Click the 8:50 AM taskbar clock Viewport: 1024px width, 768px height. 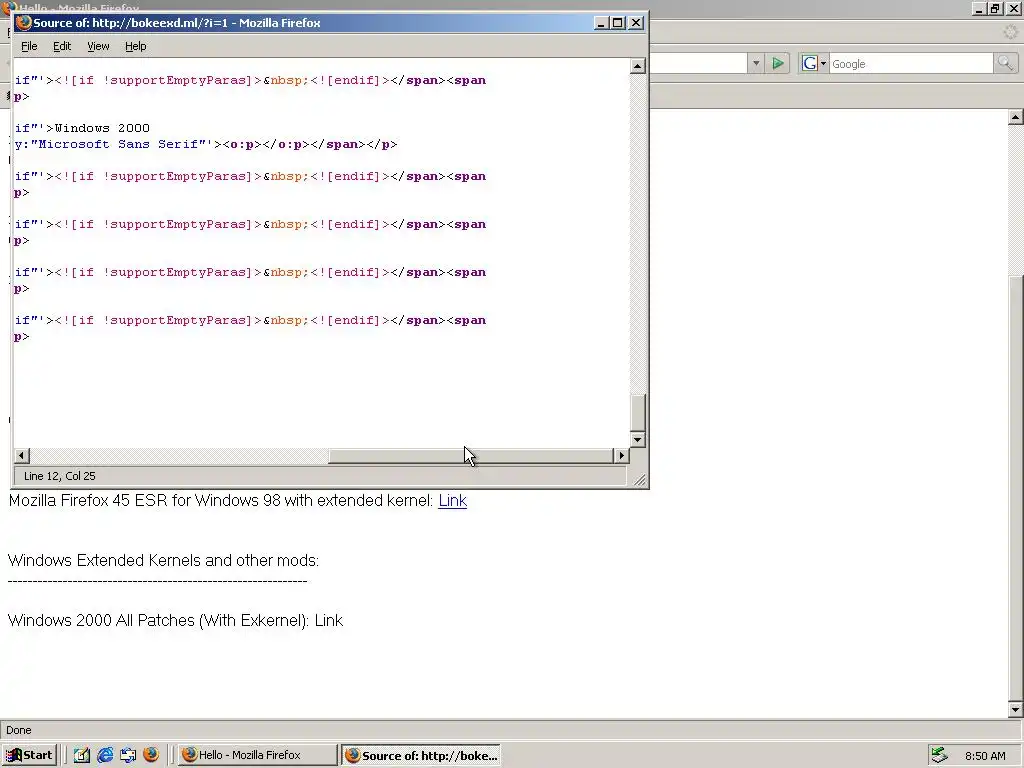pyautogui.click(x=985, y=756)
